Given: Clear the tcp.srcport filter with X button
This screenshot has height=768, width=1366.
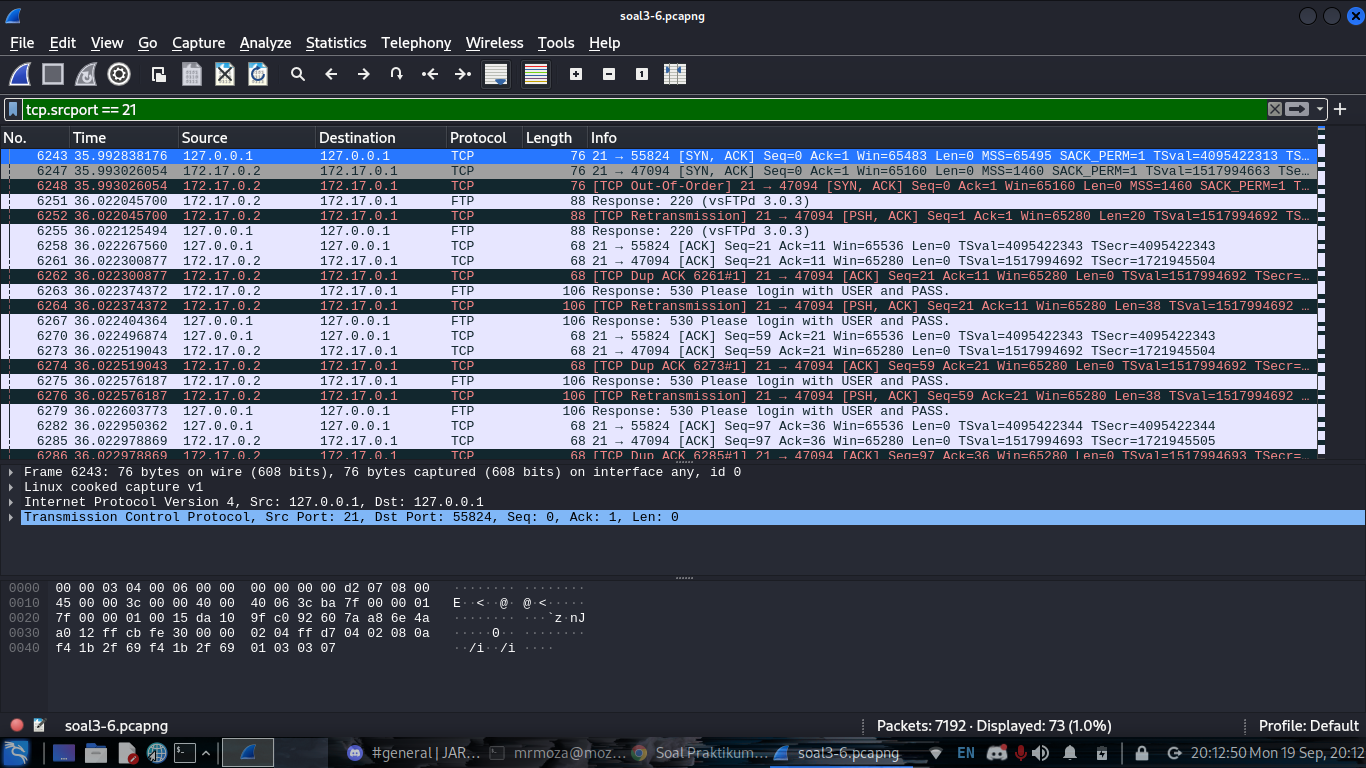Looking at the screenshot, I should [x=1275, y=109].
